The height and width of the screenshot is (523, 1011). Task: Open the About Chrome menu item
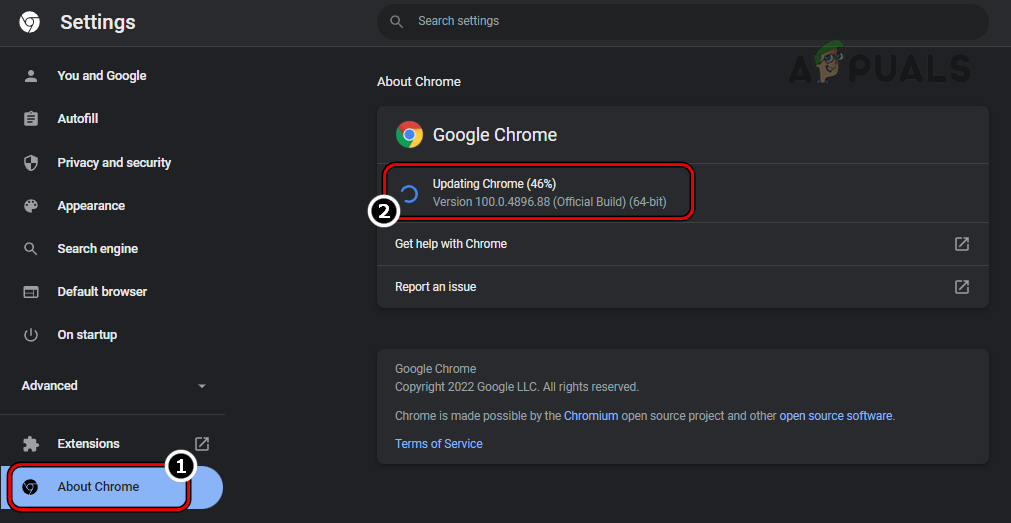(x=98, y=487)
